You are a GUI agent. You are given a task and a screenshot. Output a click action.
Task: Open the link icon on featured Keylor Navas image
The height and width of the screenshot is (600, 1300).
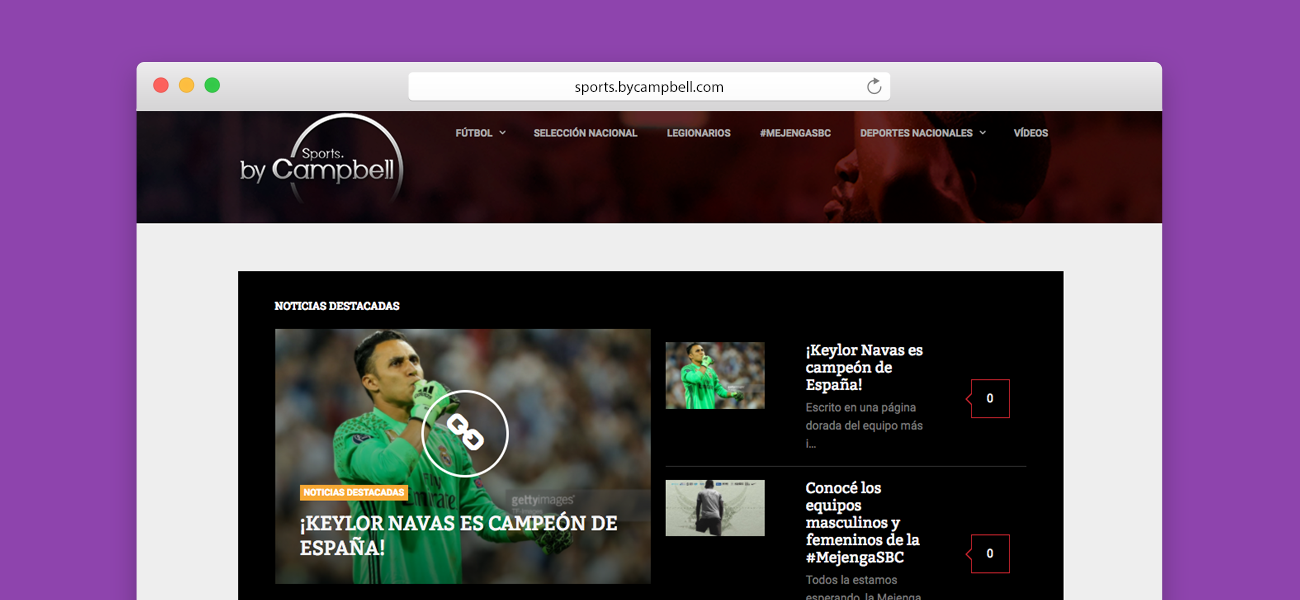pos(465,433)
